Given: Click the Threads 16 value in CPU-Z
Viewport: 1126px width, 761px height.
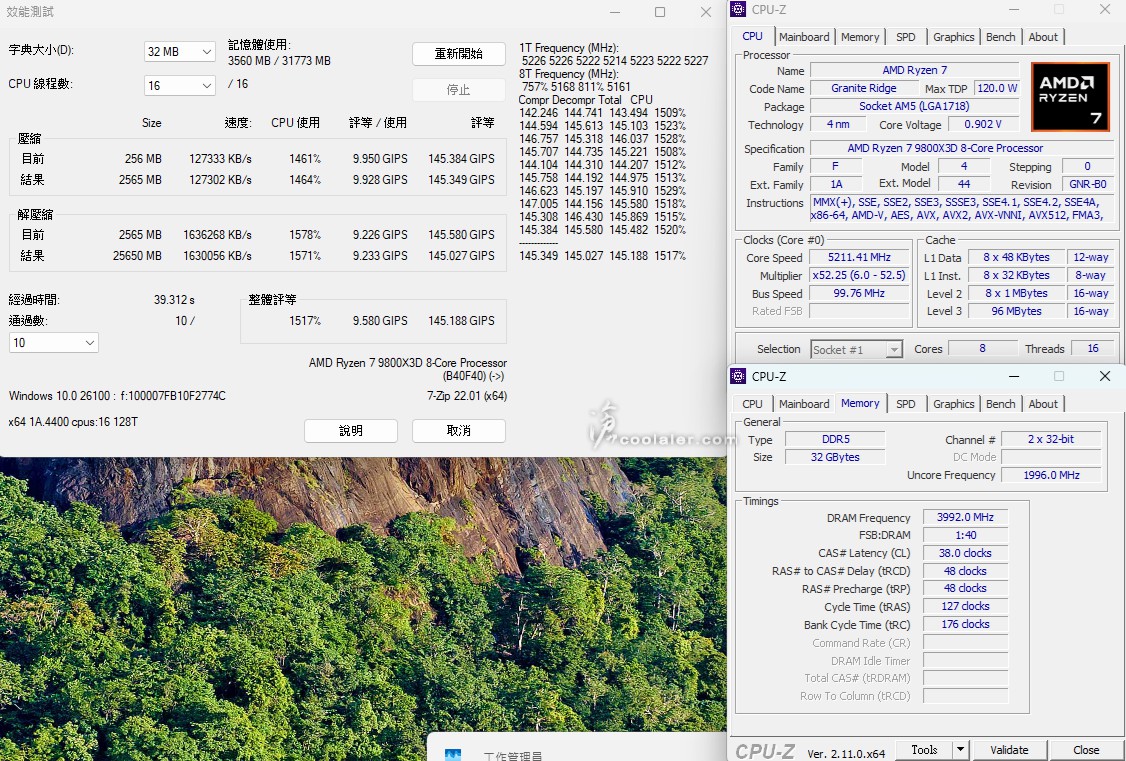Looking at the screenshot, I should pos(1092,348).
